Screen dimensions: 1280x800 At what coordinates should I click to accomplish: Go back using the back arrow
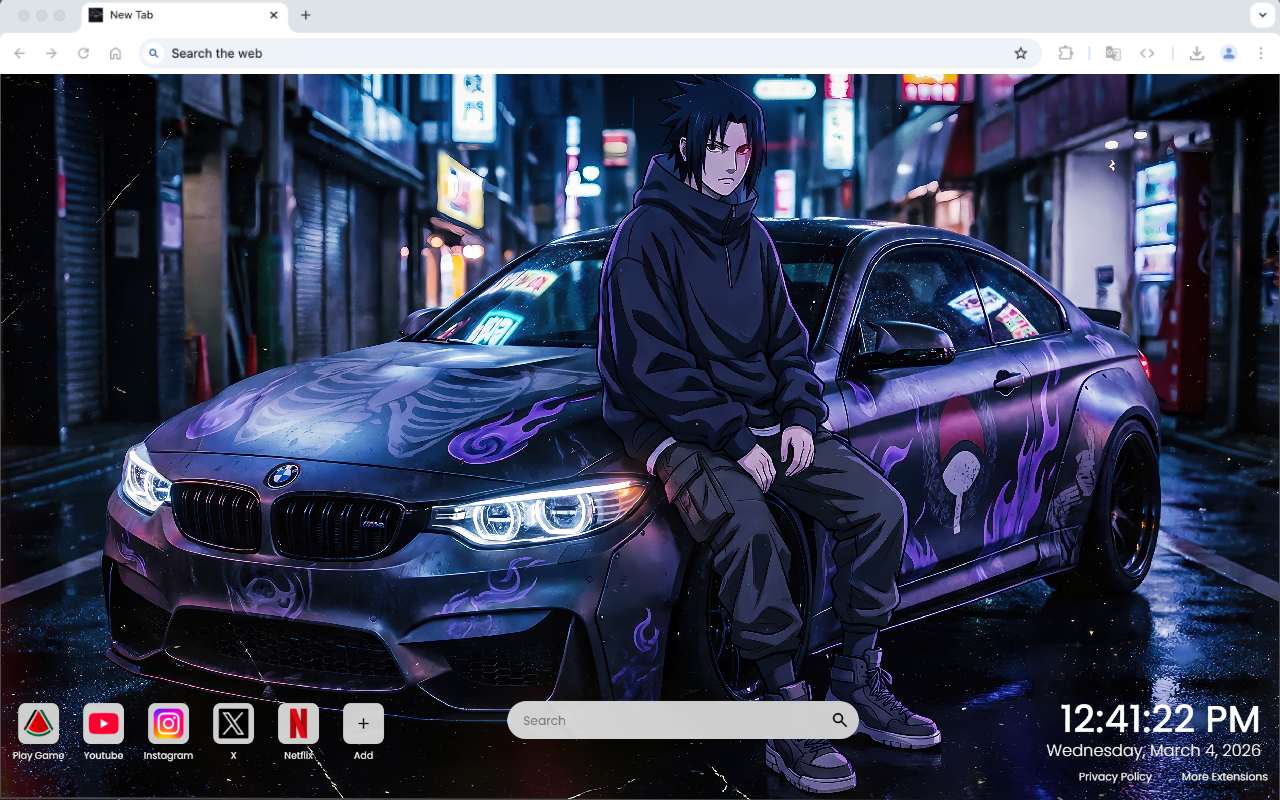(x=20, y=53)
